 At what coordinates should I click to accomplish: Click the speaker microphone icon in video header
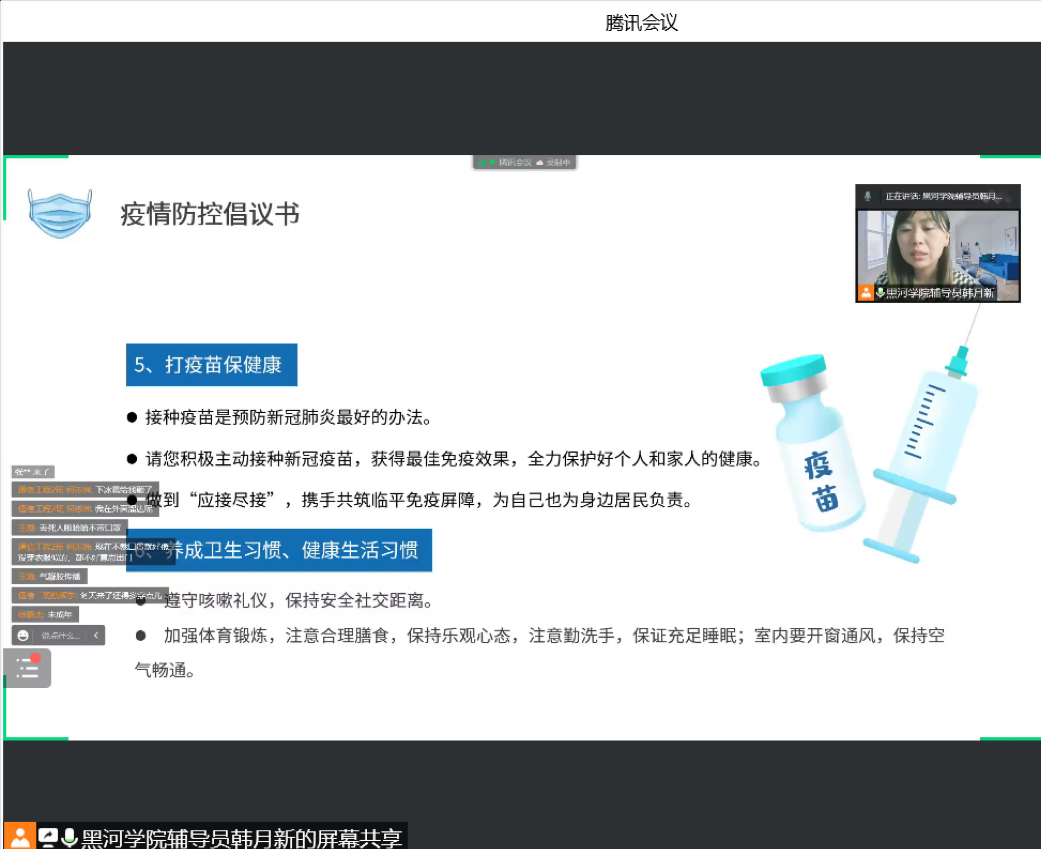coord(868,196)
